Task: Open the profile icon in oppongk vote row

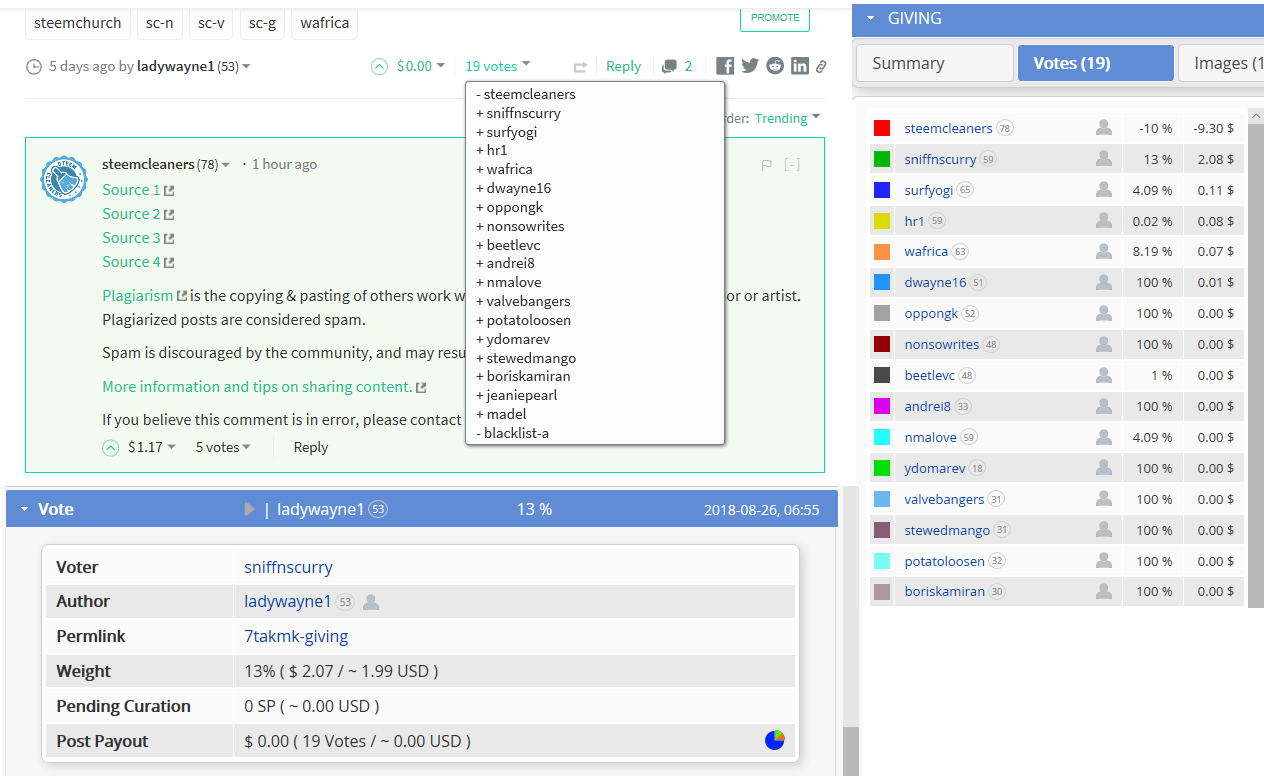Action: pyautogui.click(x=1104, y=314)
